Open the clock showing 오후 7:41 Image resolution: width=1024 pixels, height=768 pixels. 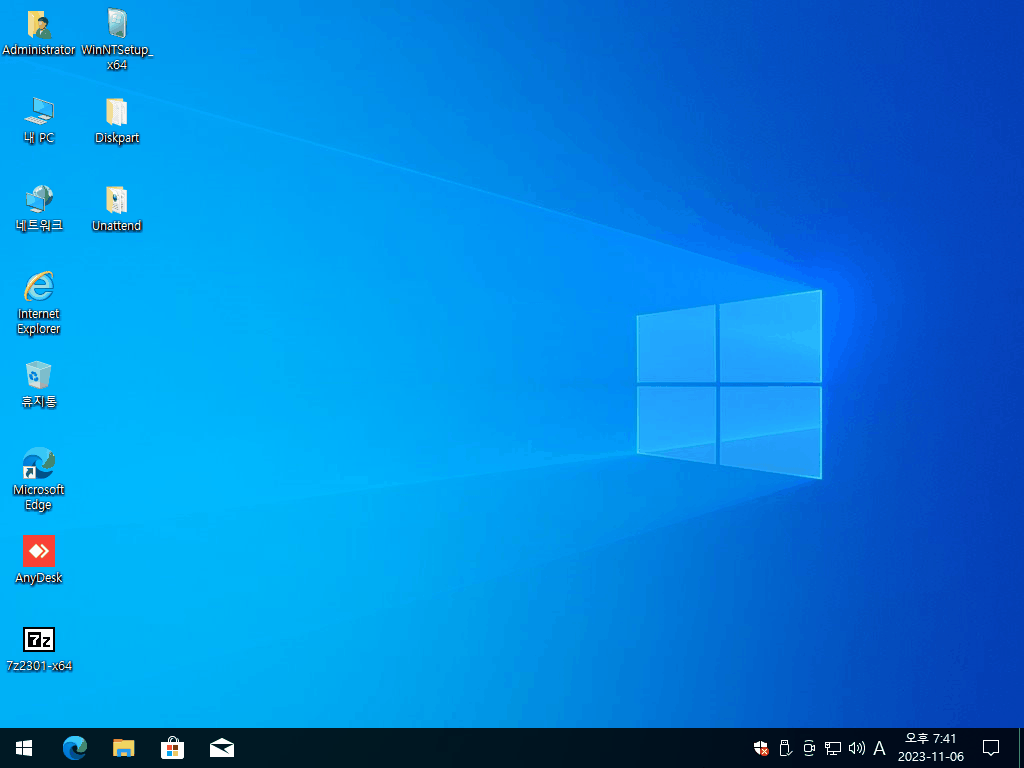pos(931,748)
